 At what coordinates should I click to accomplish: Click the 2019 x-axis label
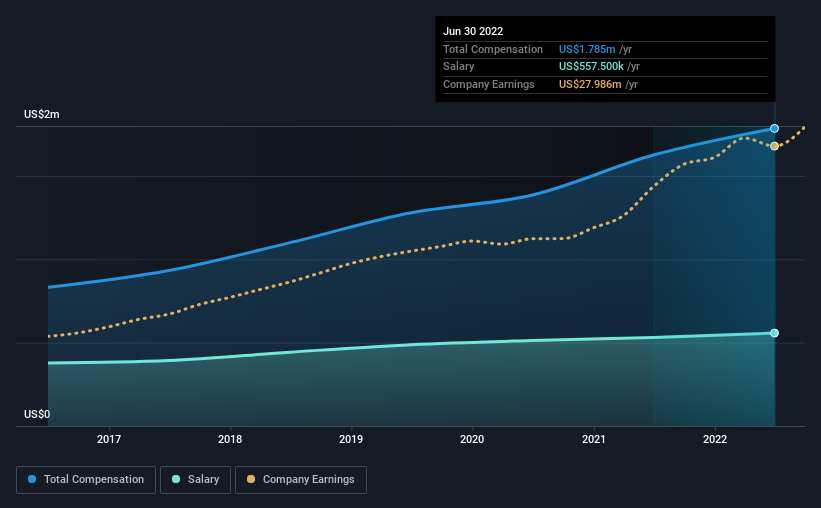pos(351,439)
